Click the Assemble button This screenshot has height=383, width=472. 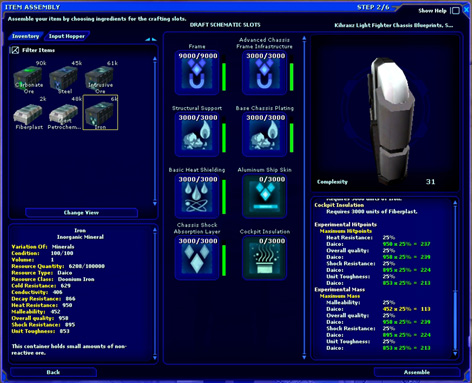pos(417,372)
